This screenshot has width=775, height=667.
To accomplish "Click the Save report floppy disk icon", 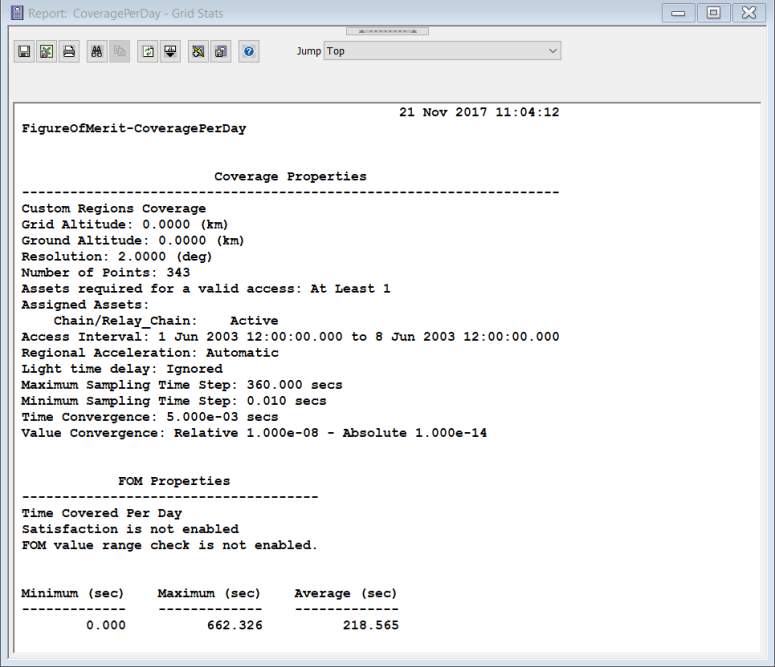I will coord(23,51).
